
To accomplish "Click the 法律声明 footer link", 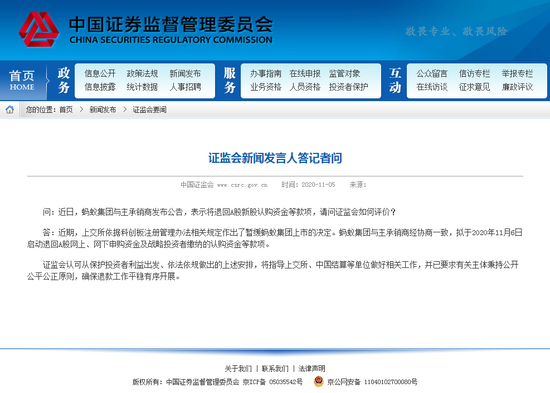I will tap(311, 368).
